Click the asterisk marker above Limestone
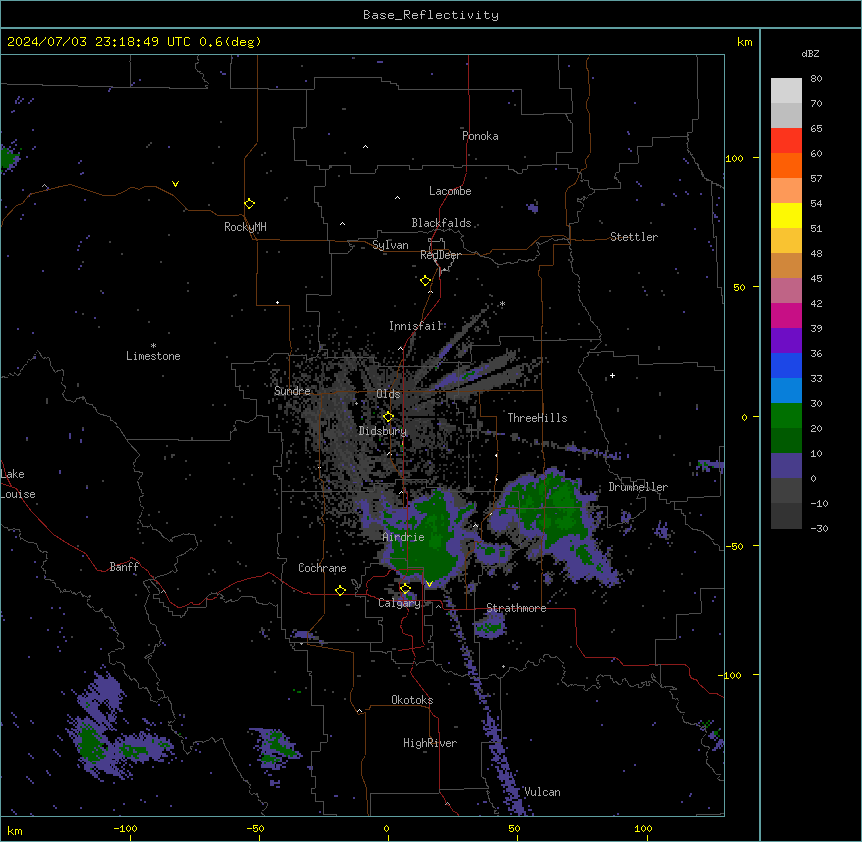Viewport: 862px width, 842px height. pos(153,346)
